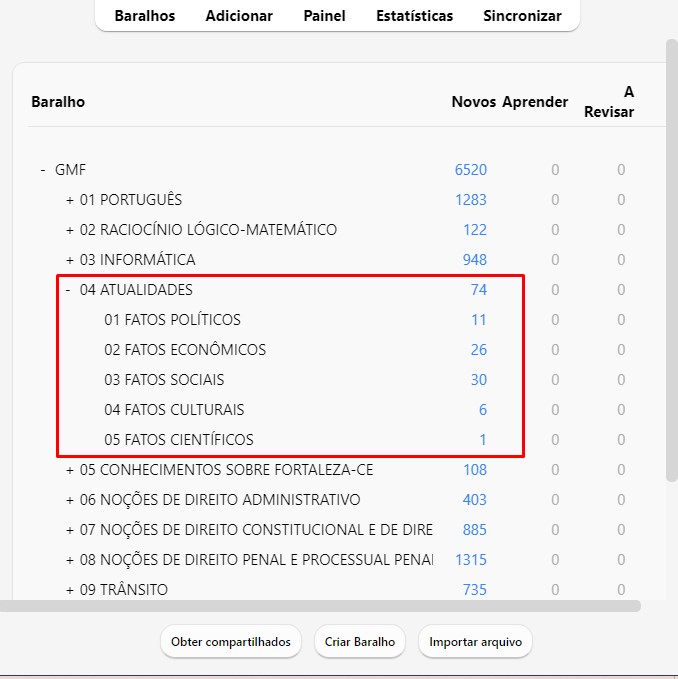Expand the 01 PORTUGUÊS deck
Screen dimensions: 678x679
click(70, 200)
